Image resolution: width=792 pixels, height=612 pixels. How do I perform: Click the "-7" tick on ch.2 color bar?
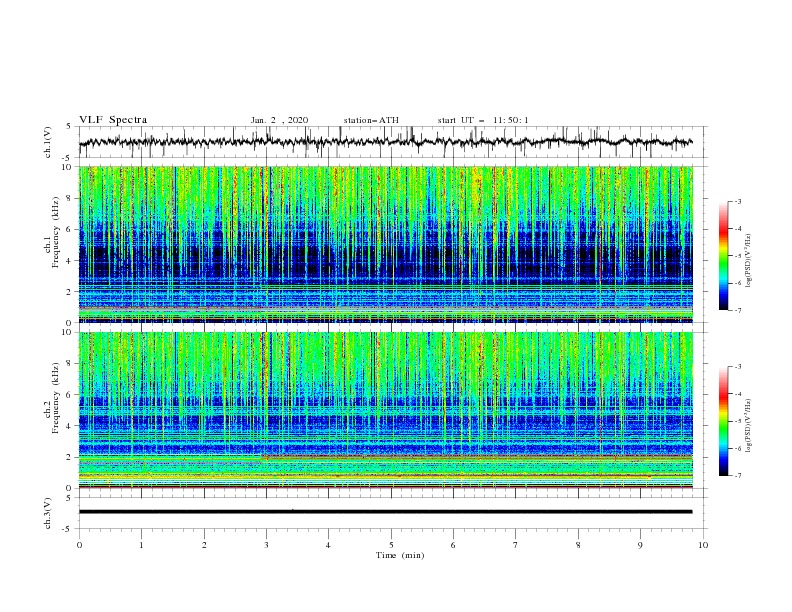pos(738,475)
